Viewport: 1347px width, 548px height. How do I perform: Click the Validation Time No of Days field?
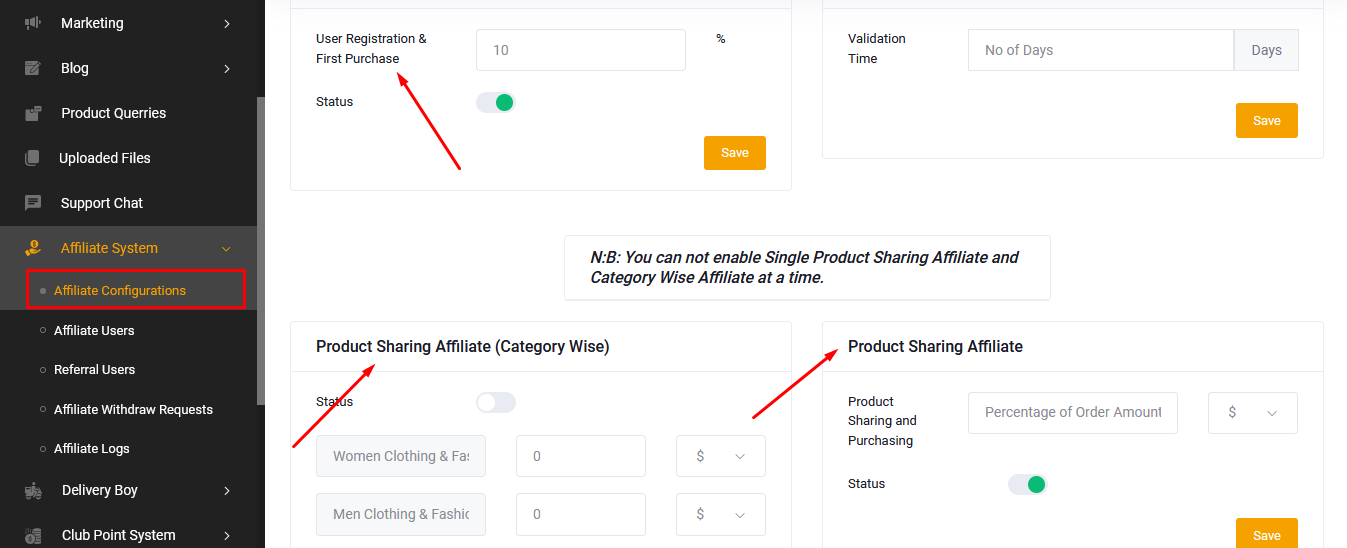[x=1101, y=50]
